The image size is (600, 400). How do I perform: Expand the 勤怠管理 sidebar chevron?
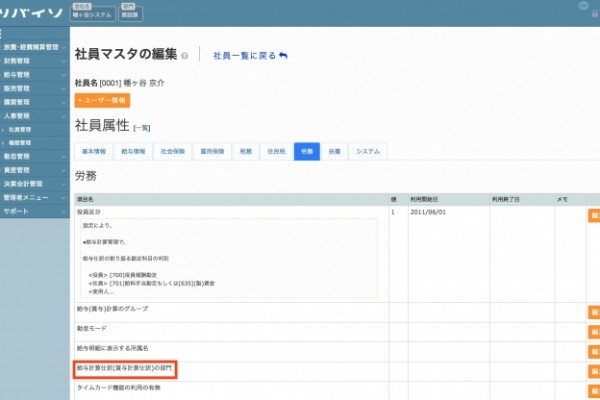(x=64, y=157)
